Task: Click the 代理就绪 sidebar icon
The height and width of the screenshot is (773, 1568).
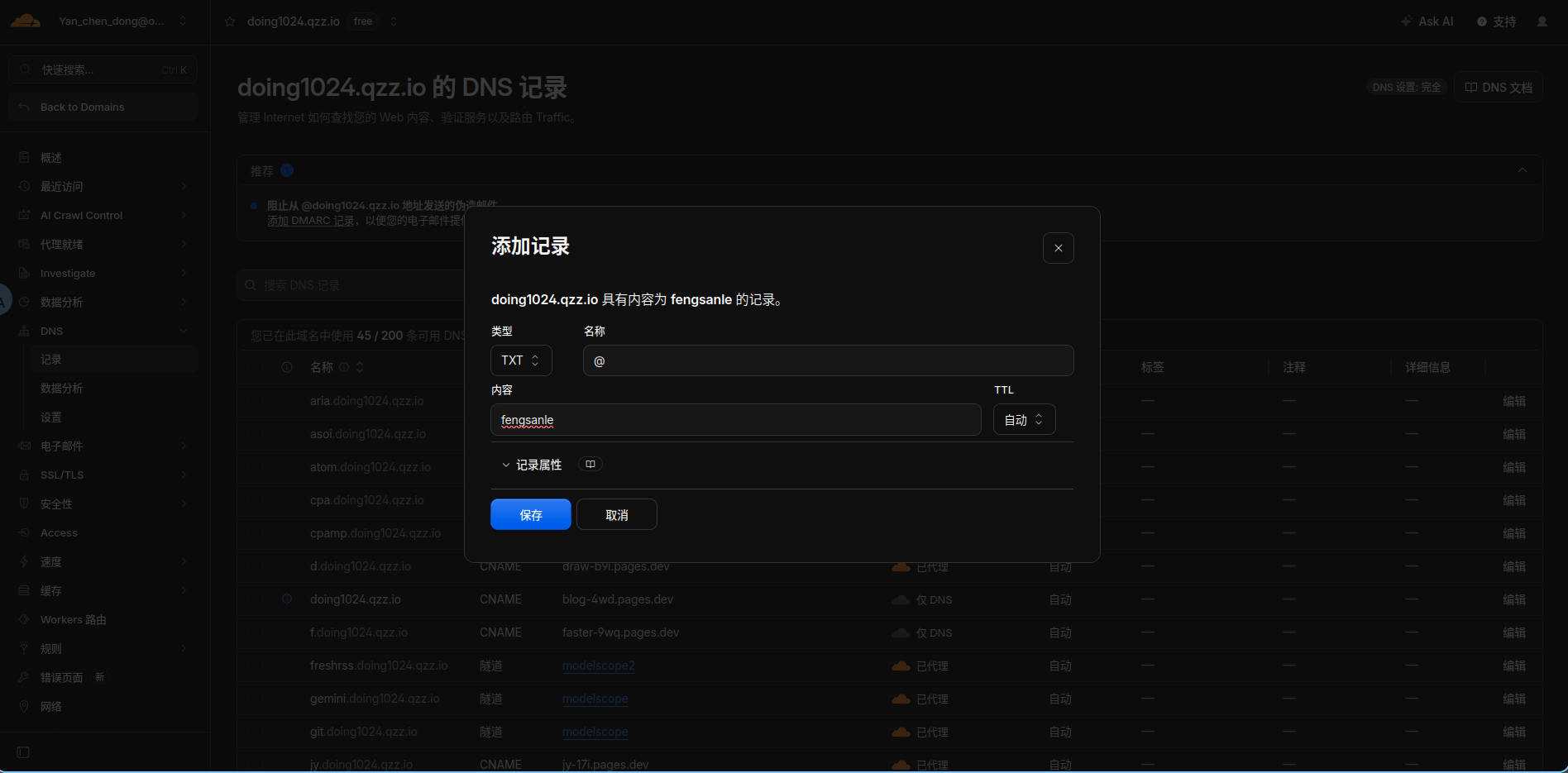Action: [x=24, y=244]
